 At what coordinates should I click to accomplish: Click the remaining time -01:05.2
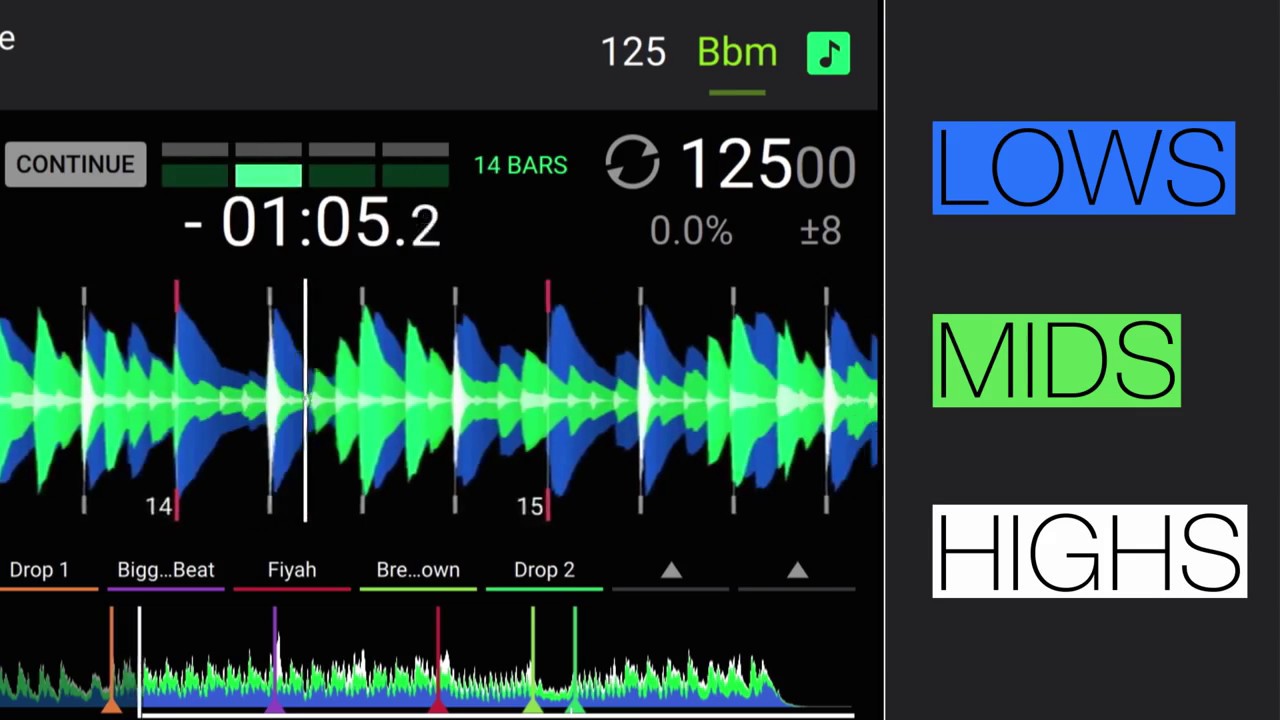[312, 223]
